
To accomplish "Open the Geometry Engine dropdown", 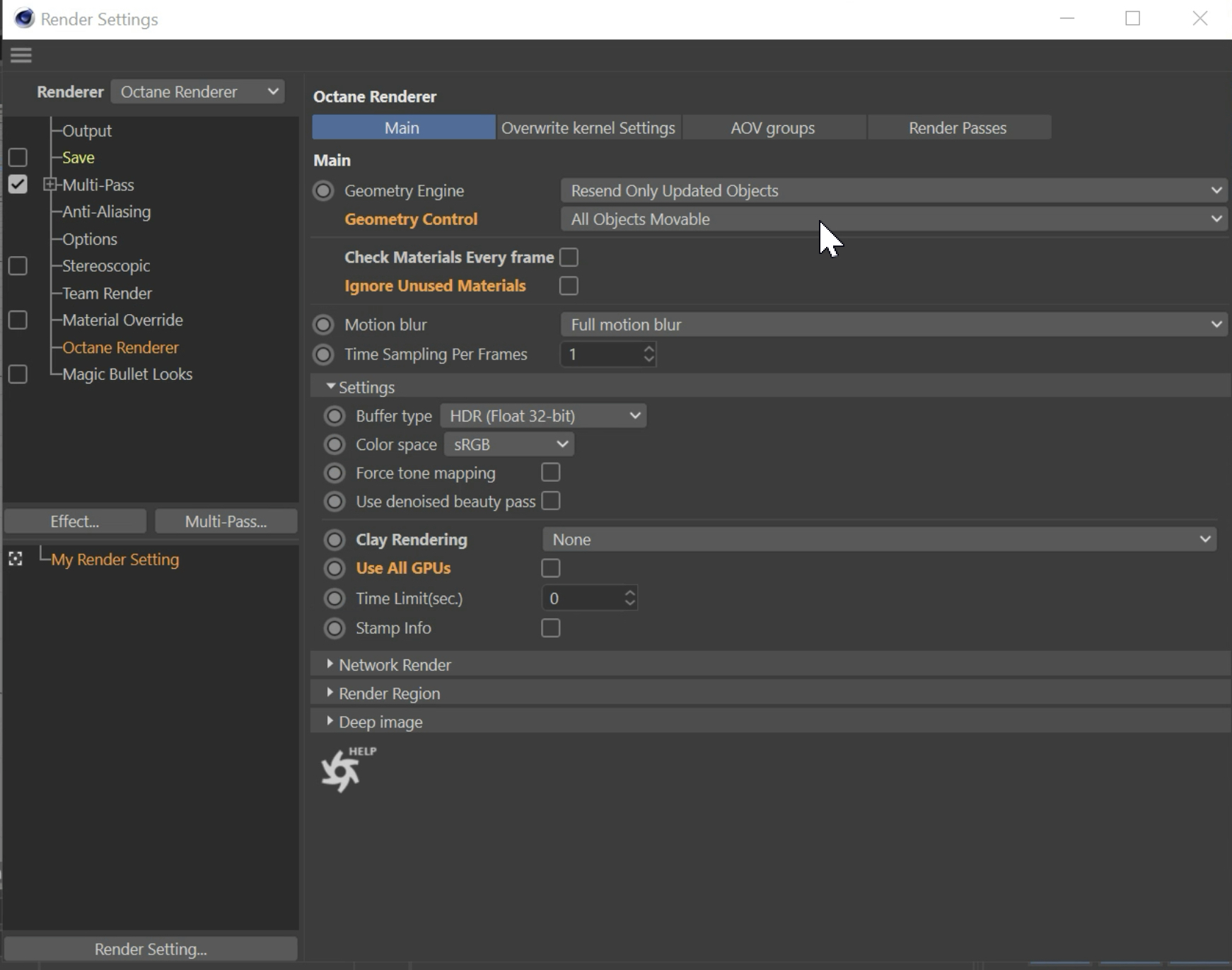I will (894, 191).
